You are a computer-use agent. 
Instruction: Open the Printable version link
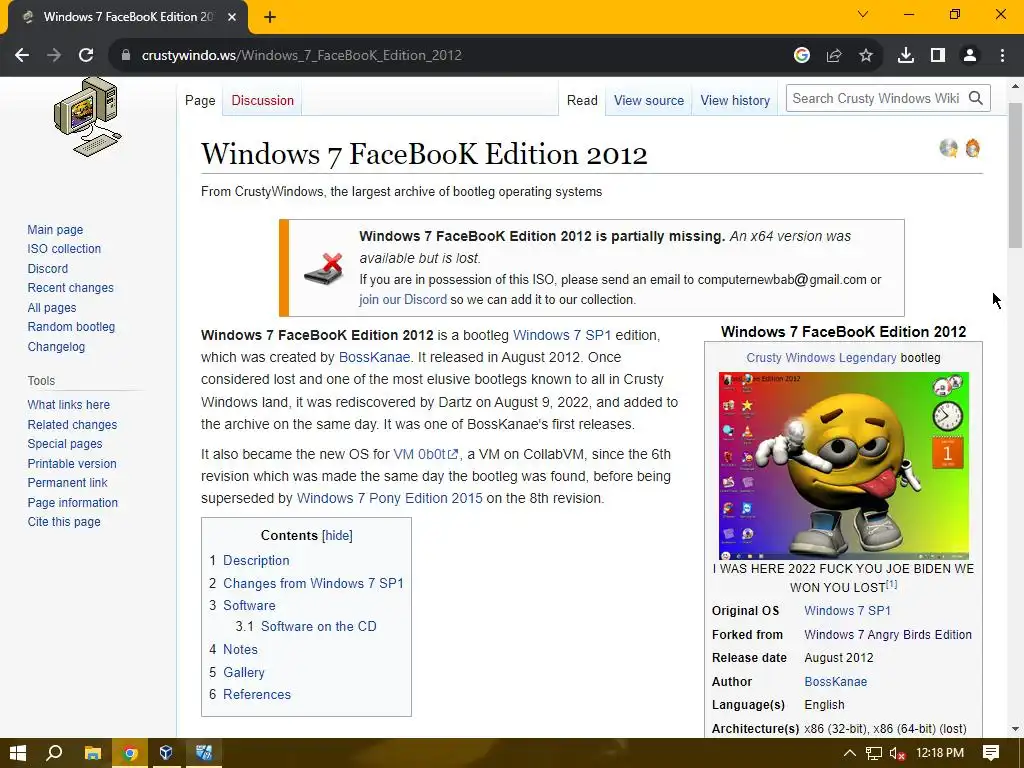point(72,464)
